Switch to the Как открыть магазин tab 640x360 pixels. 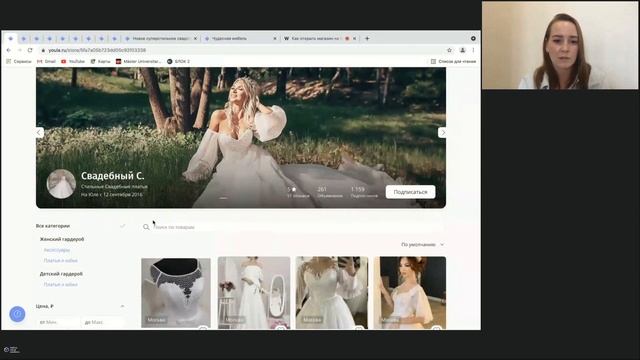pyautogui.click(x=320, y=38)
